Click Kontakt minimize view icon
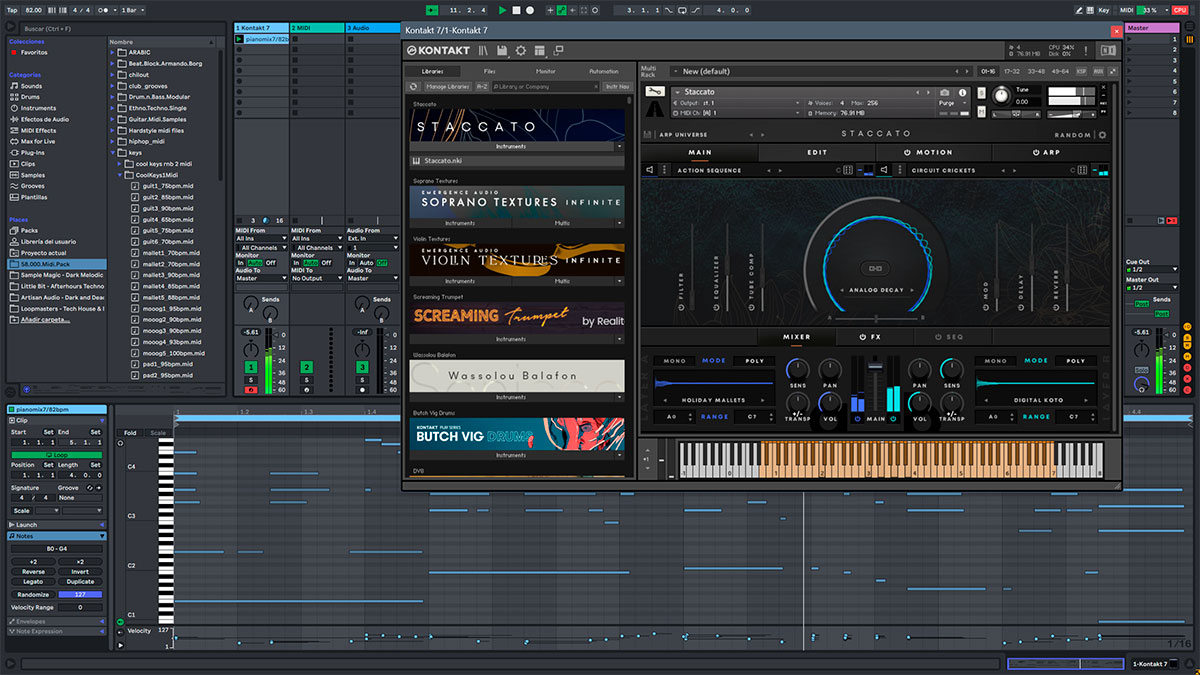This screenshot has width=1200, height=675. click(557, 50)
